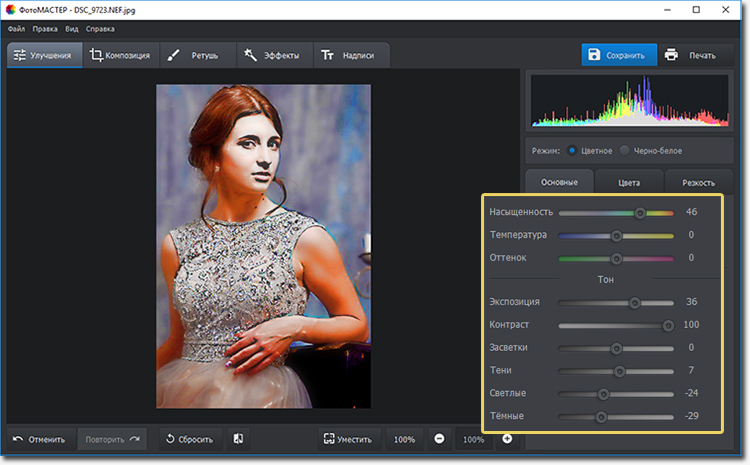Undo with the Отменить button

tap(40, 439)
